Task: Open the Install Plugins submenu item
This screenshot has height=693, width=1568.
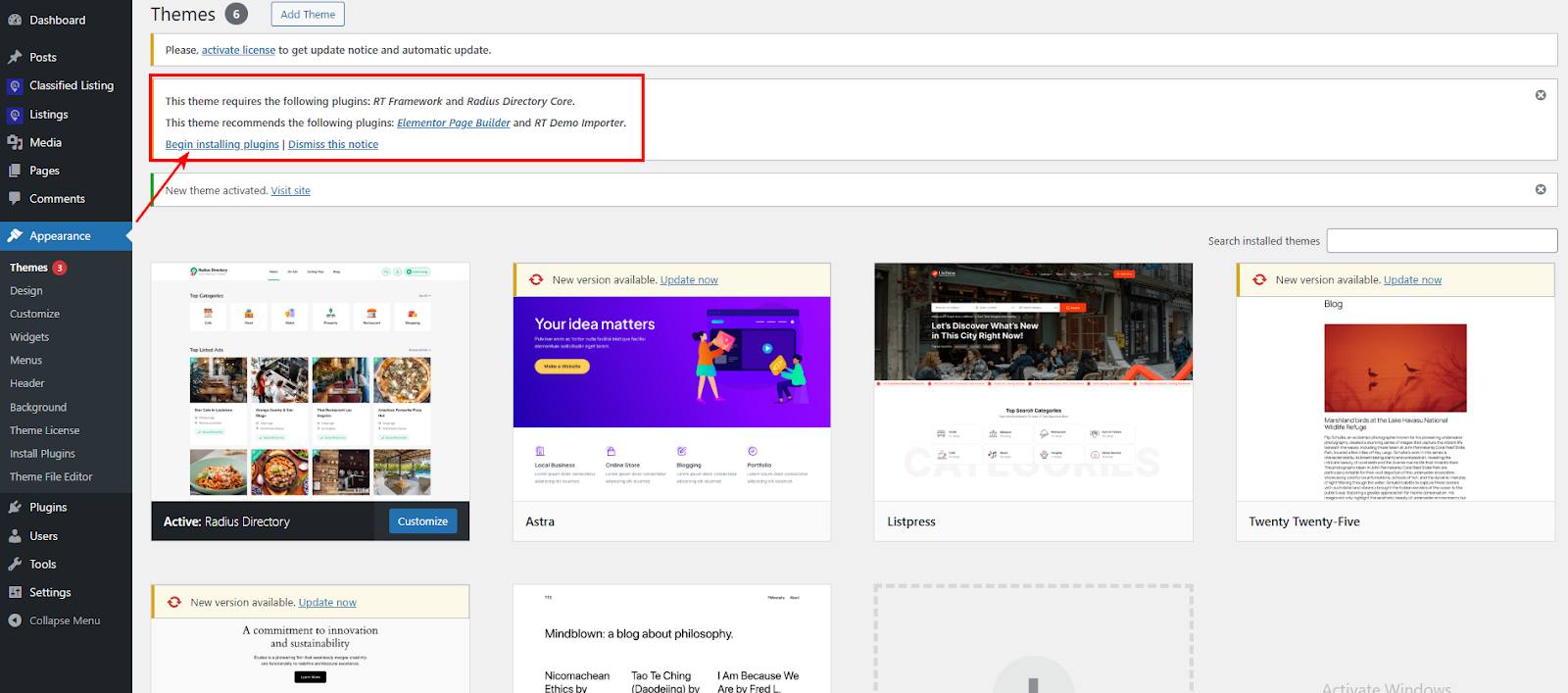Action: click(42, 454)
